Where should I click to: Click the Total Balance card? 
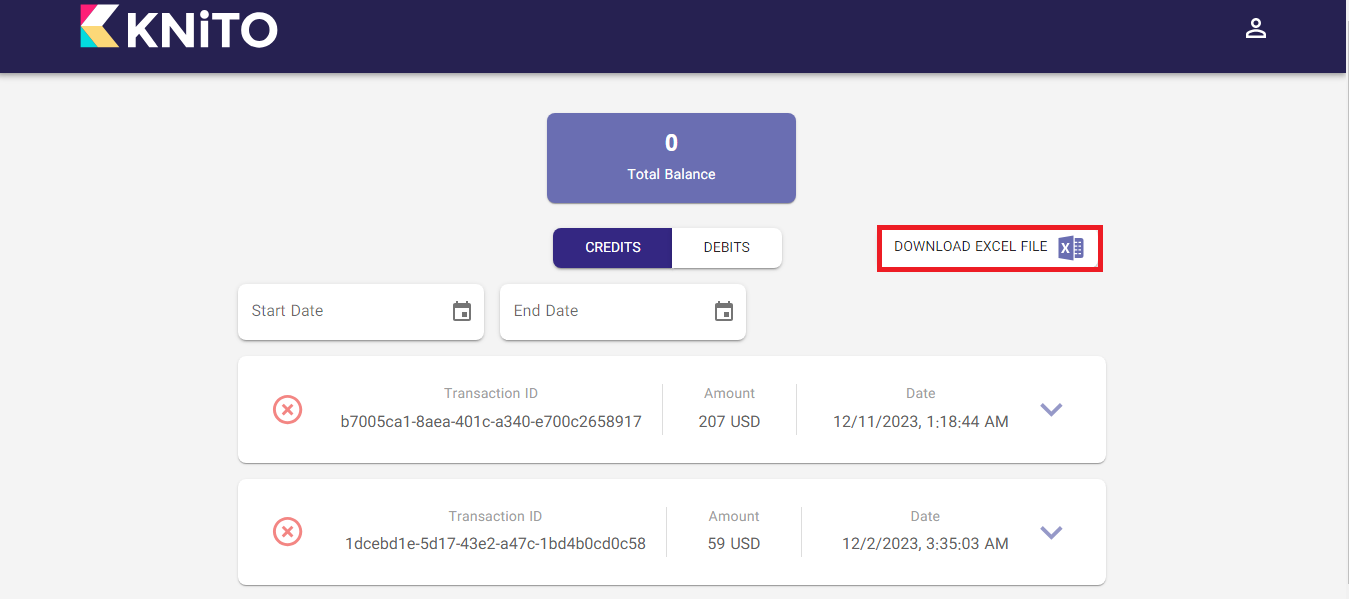coord(671,158)
